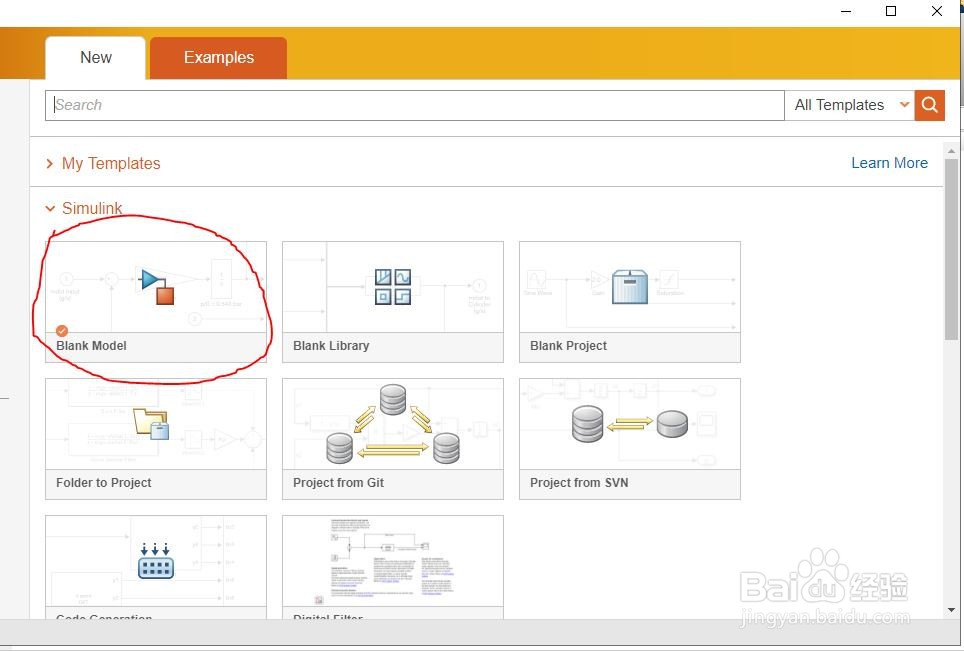The image size is (964, 651).
Task: Open the Project from SVN databases icon
Action: click(x=630, y=424)
